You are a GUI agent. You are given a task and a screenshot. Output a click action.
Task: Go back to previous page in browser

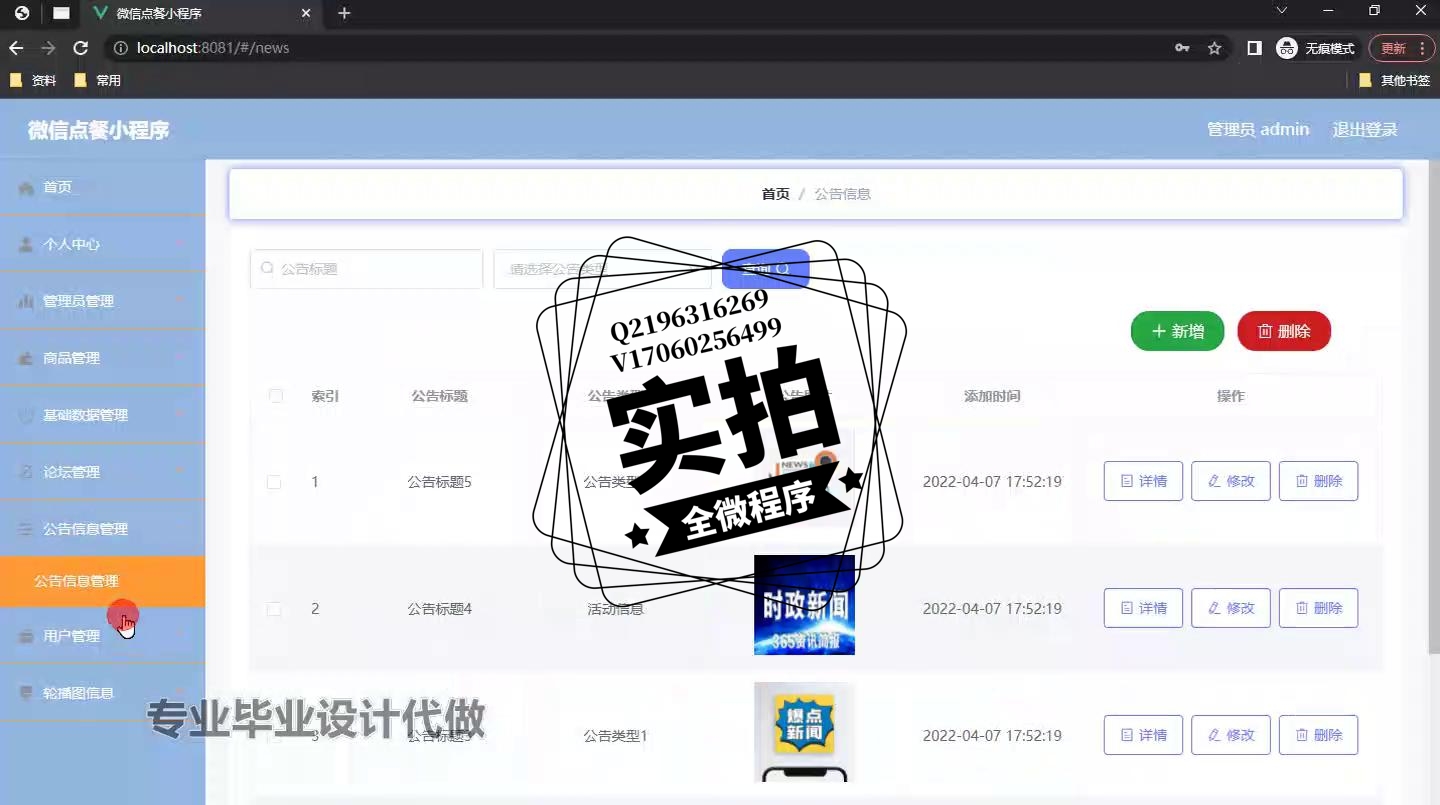pos(16,48)
